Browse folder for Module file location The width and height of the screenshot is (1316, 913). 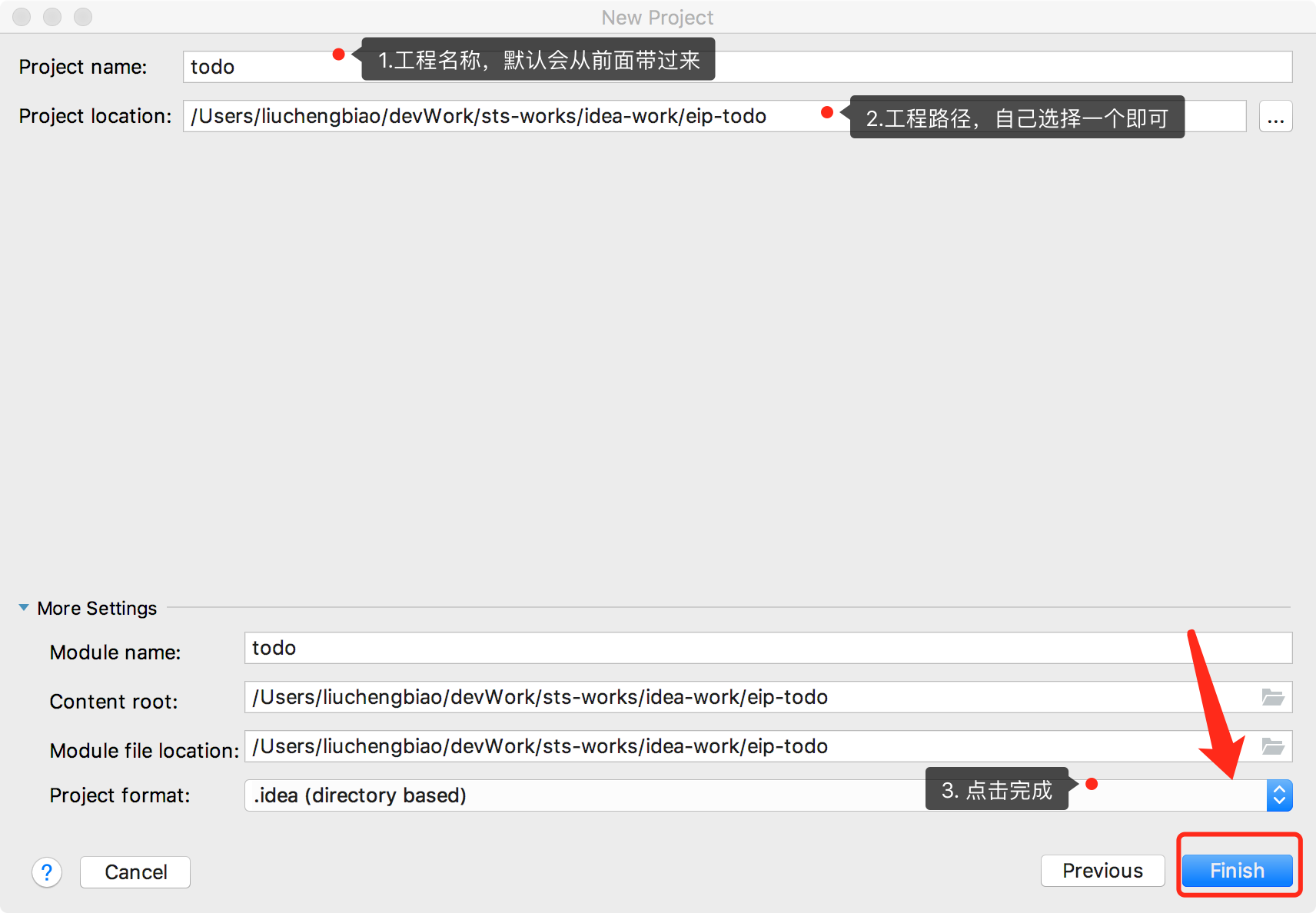pos(1273,746)
